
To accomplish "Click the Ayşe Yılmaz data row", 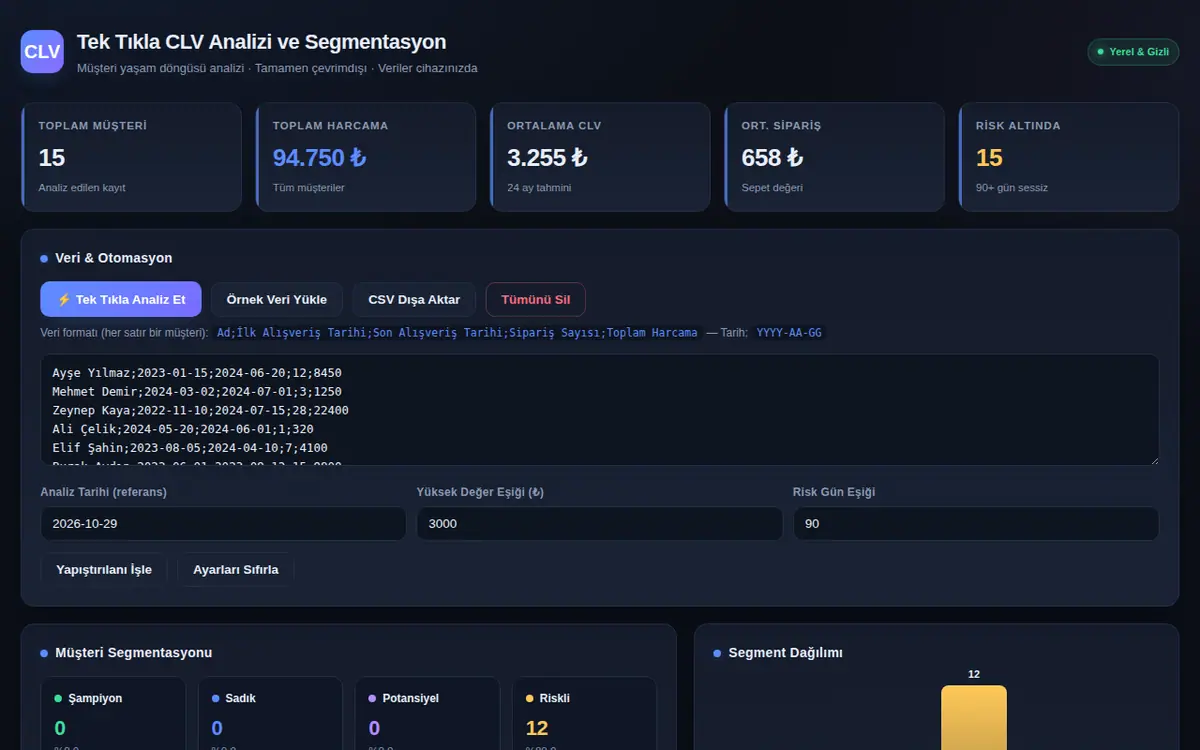I will pyautogui.click(x=197, y=372).
